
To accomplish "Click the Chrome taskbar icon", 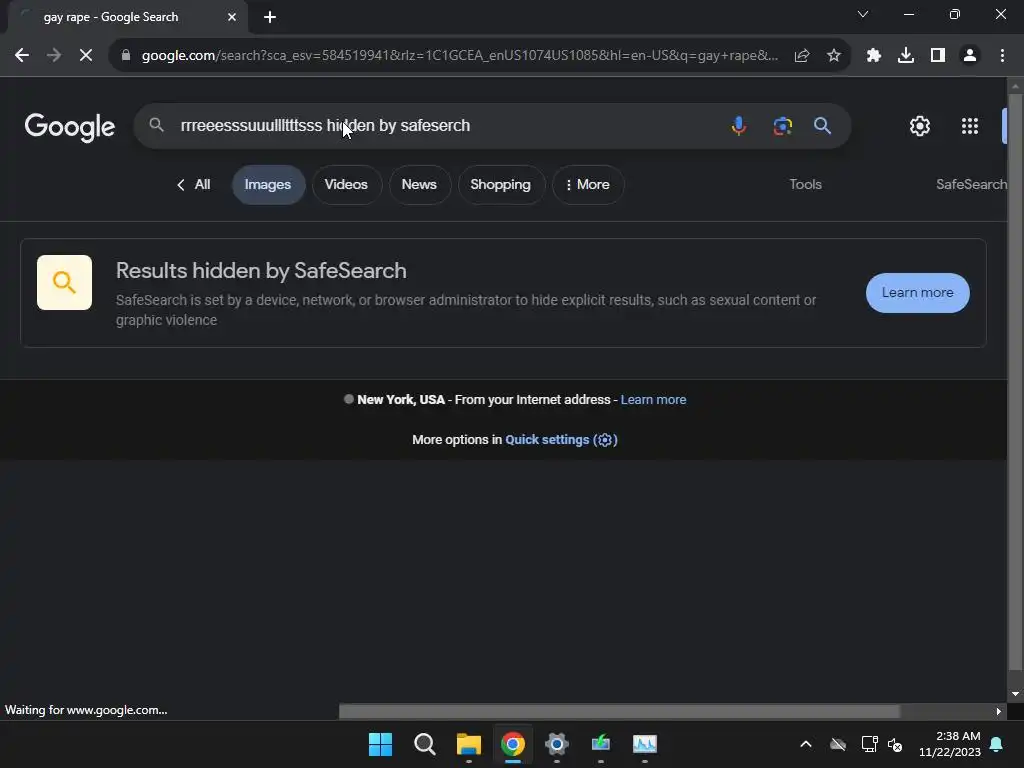I will point(513,744).
